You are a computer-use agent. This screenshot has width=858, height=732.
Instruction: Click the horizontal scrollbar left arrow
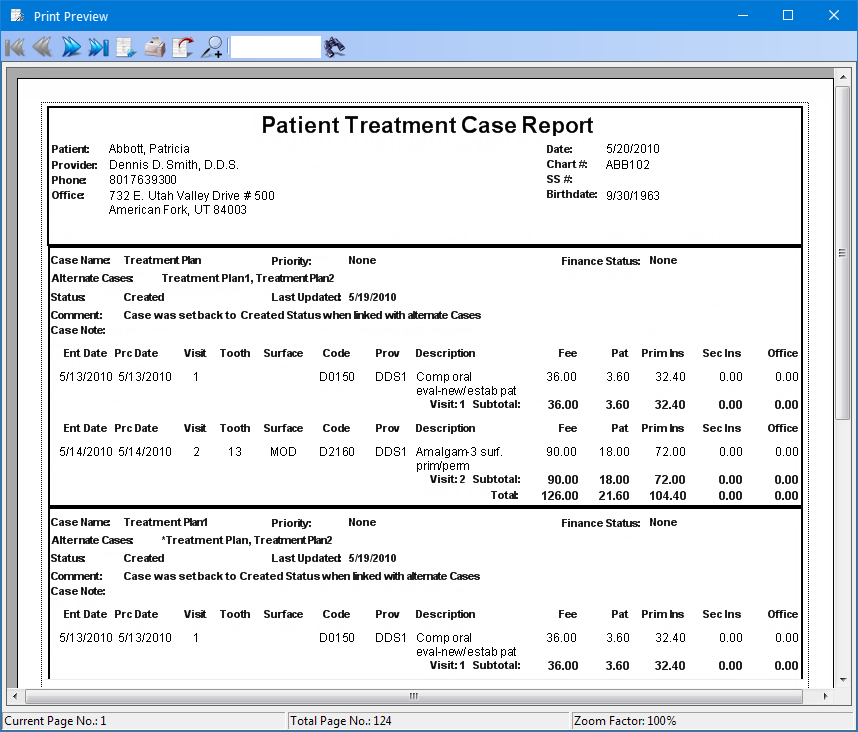click(x=14, y=696)
